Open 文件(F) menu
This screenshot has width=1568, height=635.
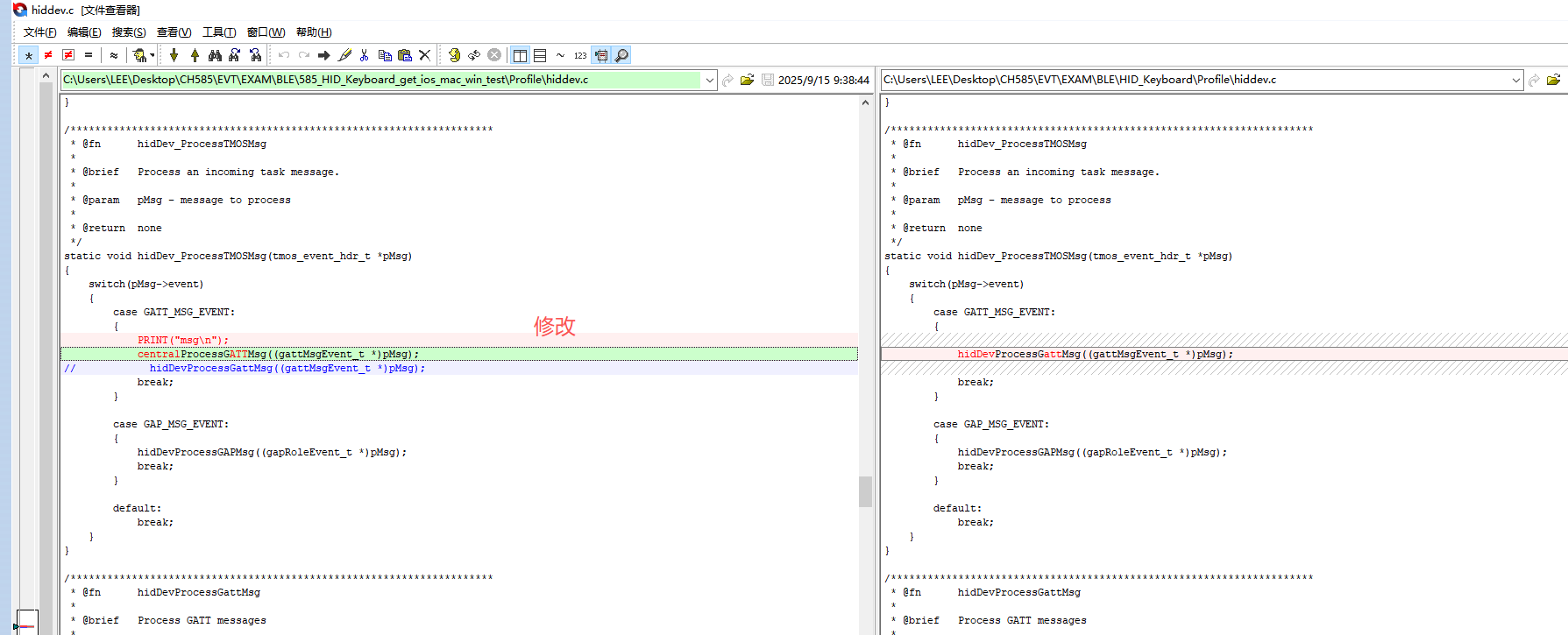click(39, 32)
